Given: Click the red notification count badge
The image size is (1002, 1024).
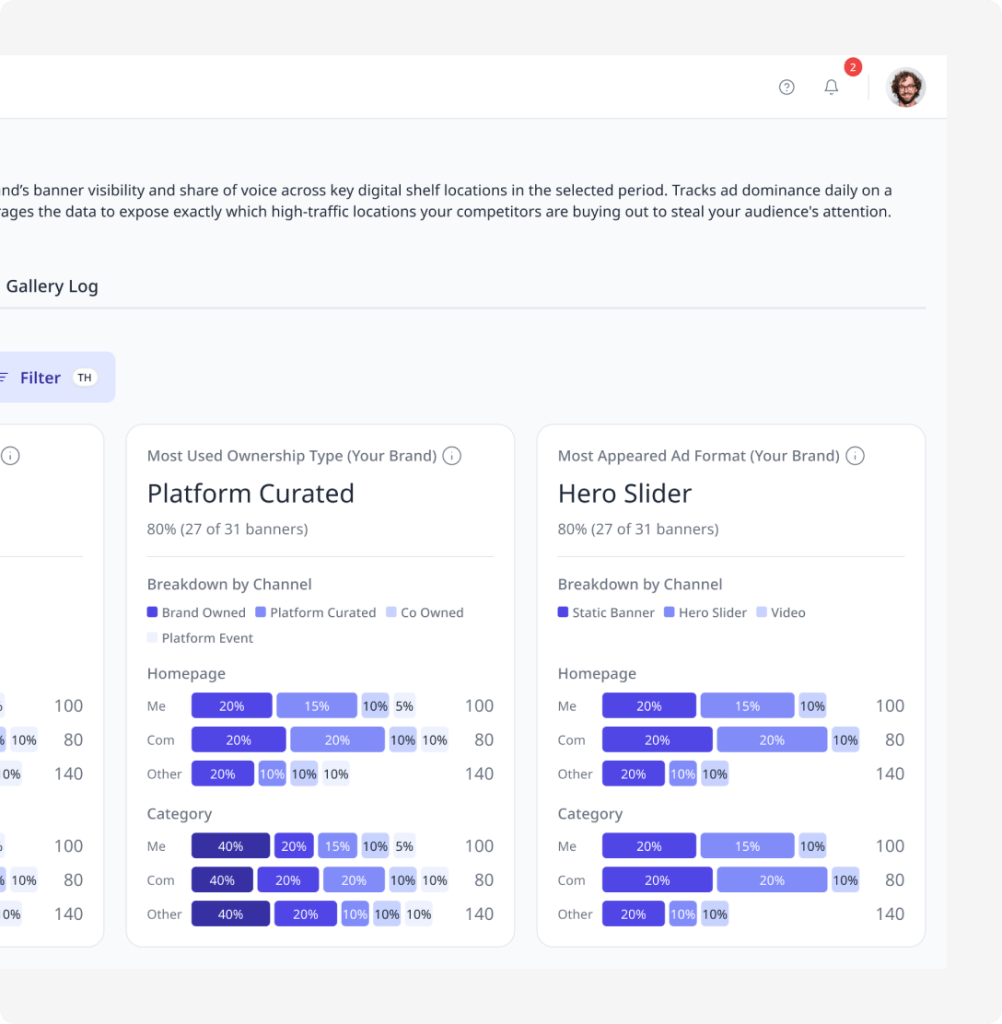Looking at the screenshot, I should (852, 67).
